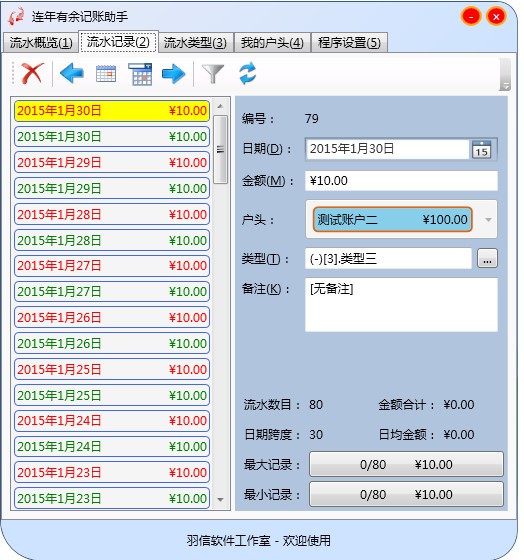Open the 我的户头(4) tab

coord(272,43)
